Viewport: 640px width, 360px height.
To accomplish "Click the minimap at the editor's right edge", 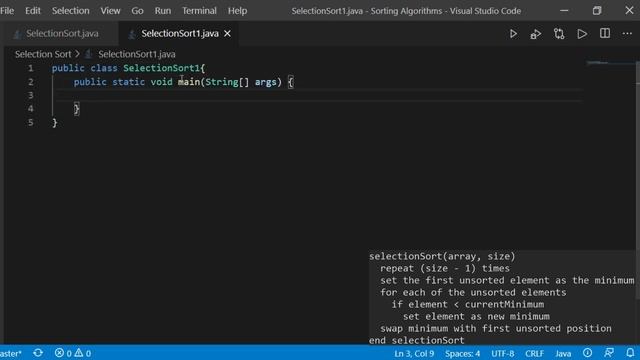I will (x=610, y=63).
